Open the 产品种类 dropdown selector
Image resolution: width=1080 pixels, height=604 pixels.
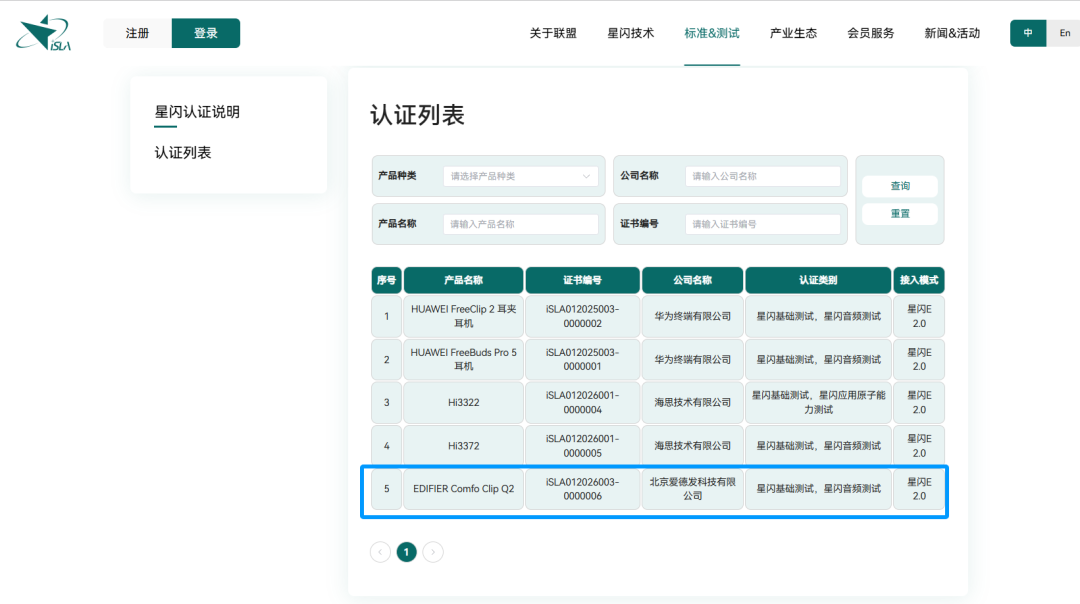tap(521, 176)
